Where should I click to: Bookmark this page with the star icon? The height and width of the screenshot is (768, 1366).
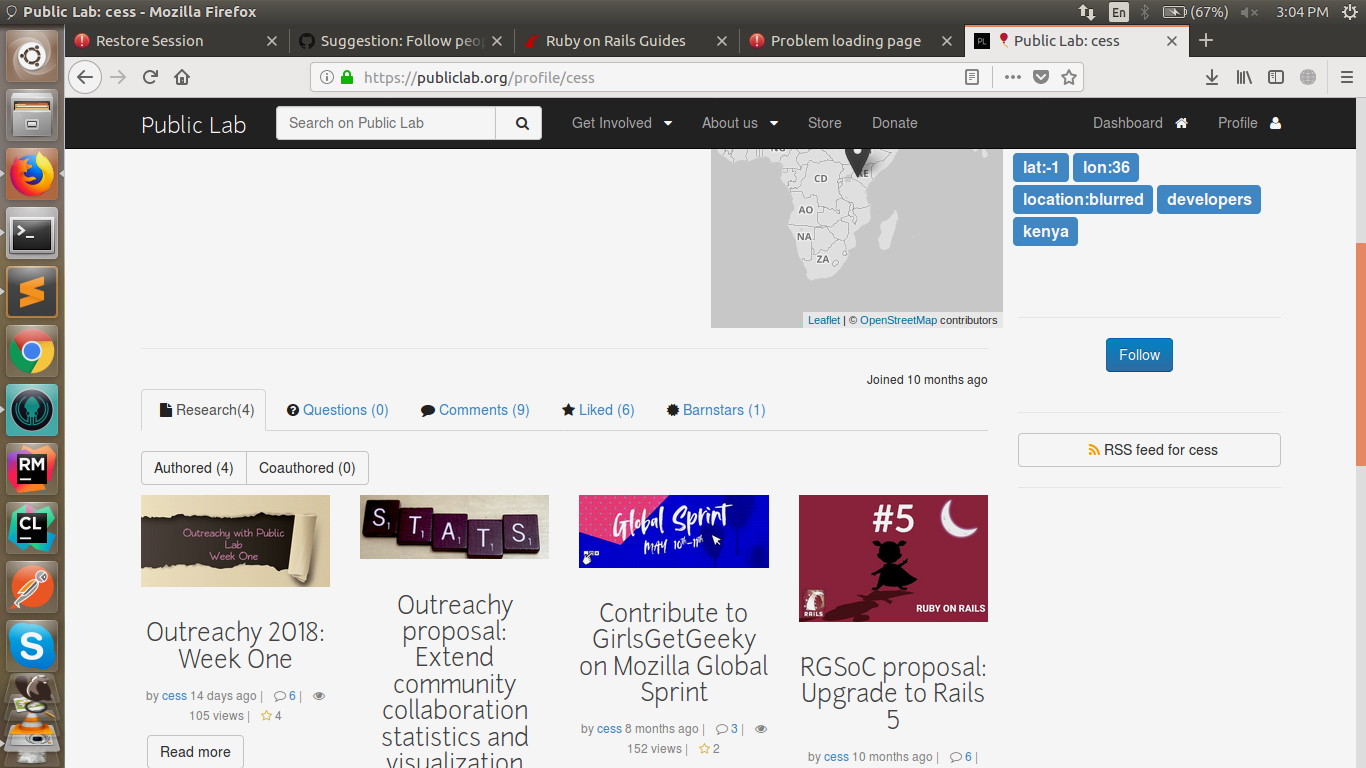pyautogui.click(x=1068, y=77)
